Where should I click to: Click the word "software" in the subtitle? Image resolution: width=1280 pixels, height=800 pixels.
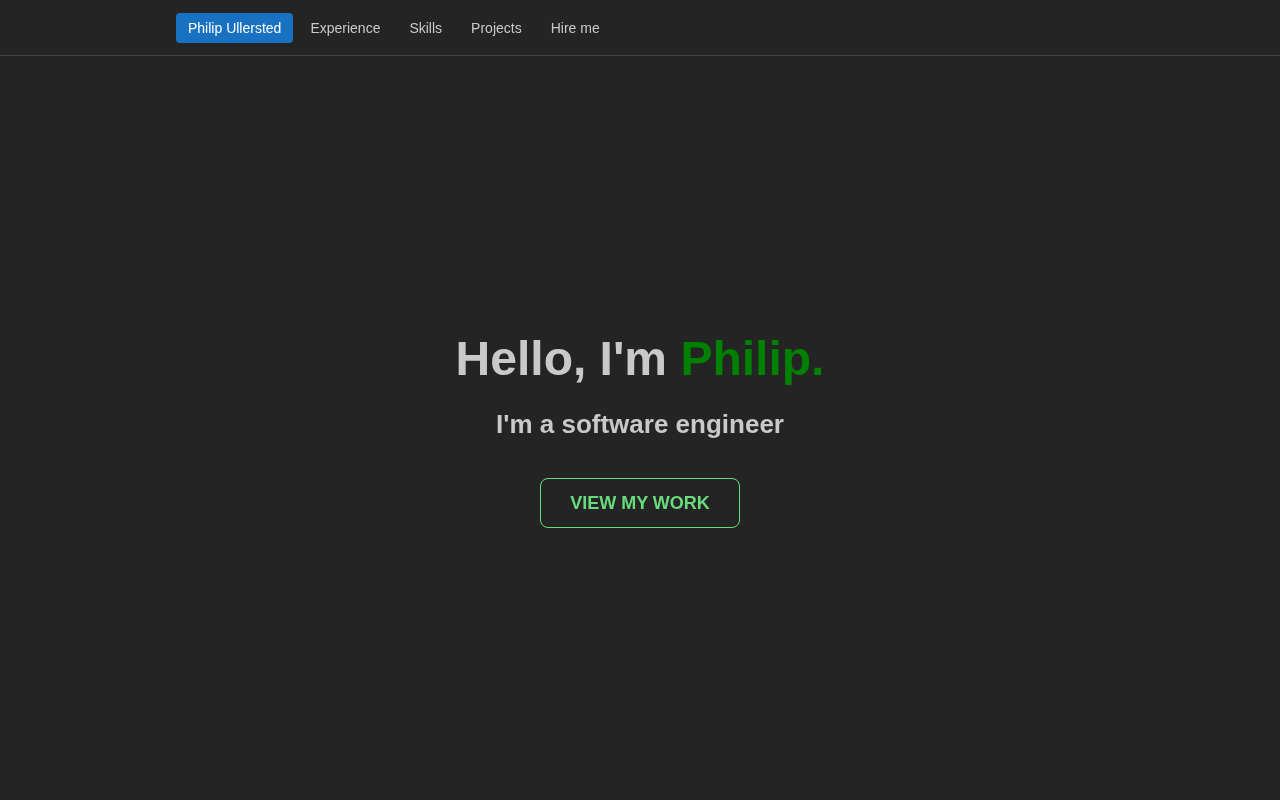click(x=615, y=424)
